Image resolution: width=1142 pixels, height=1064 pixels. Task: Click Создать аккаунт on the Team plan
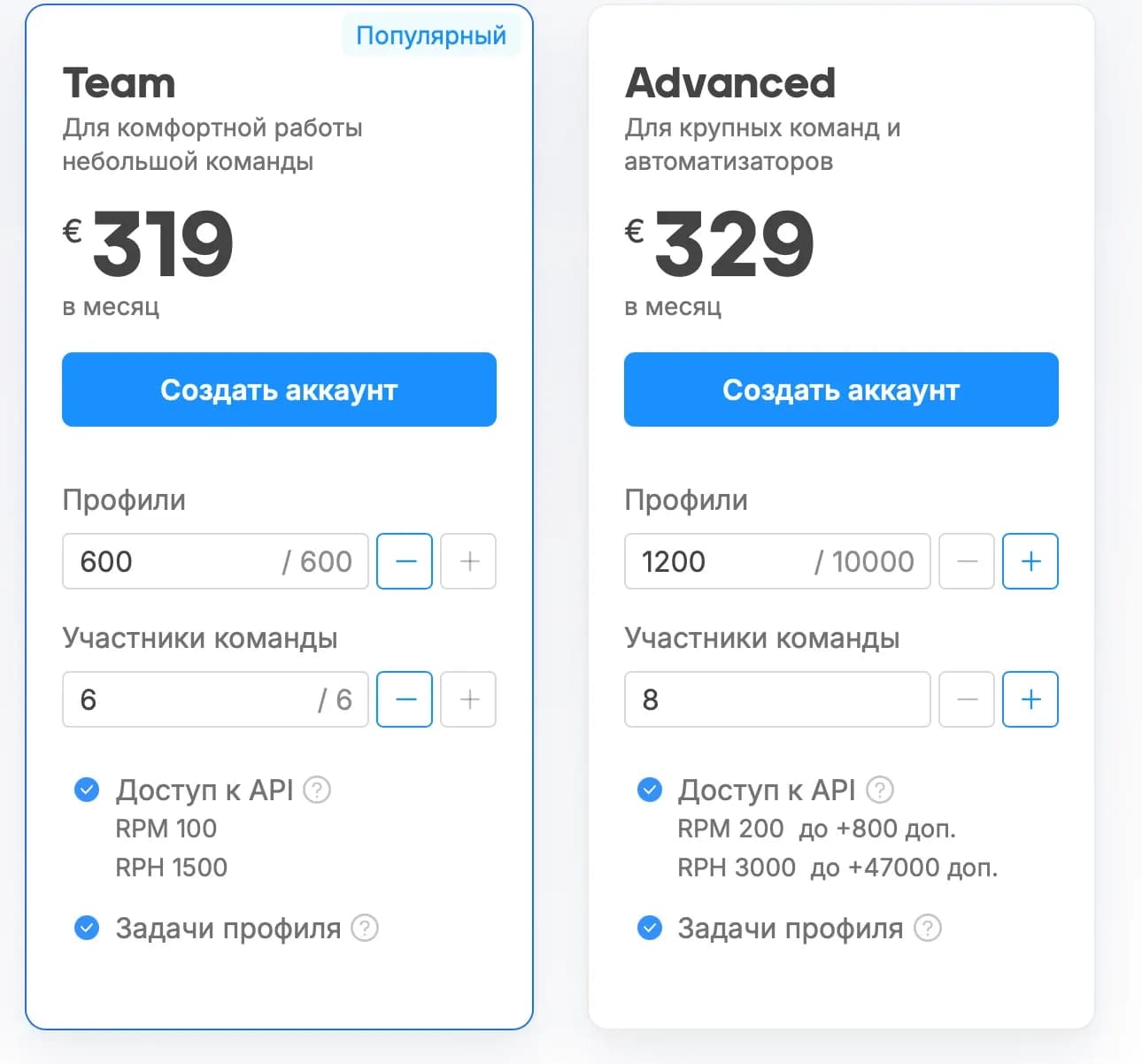(279, 389)
